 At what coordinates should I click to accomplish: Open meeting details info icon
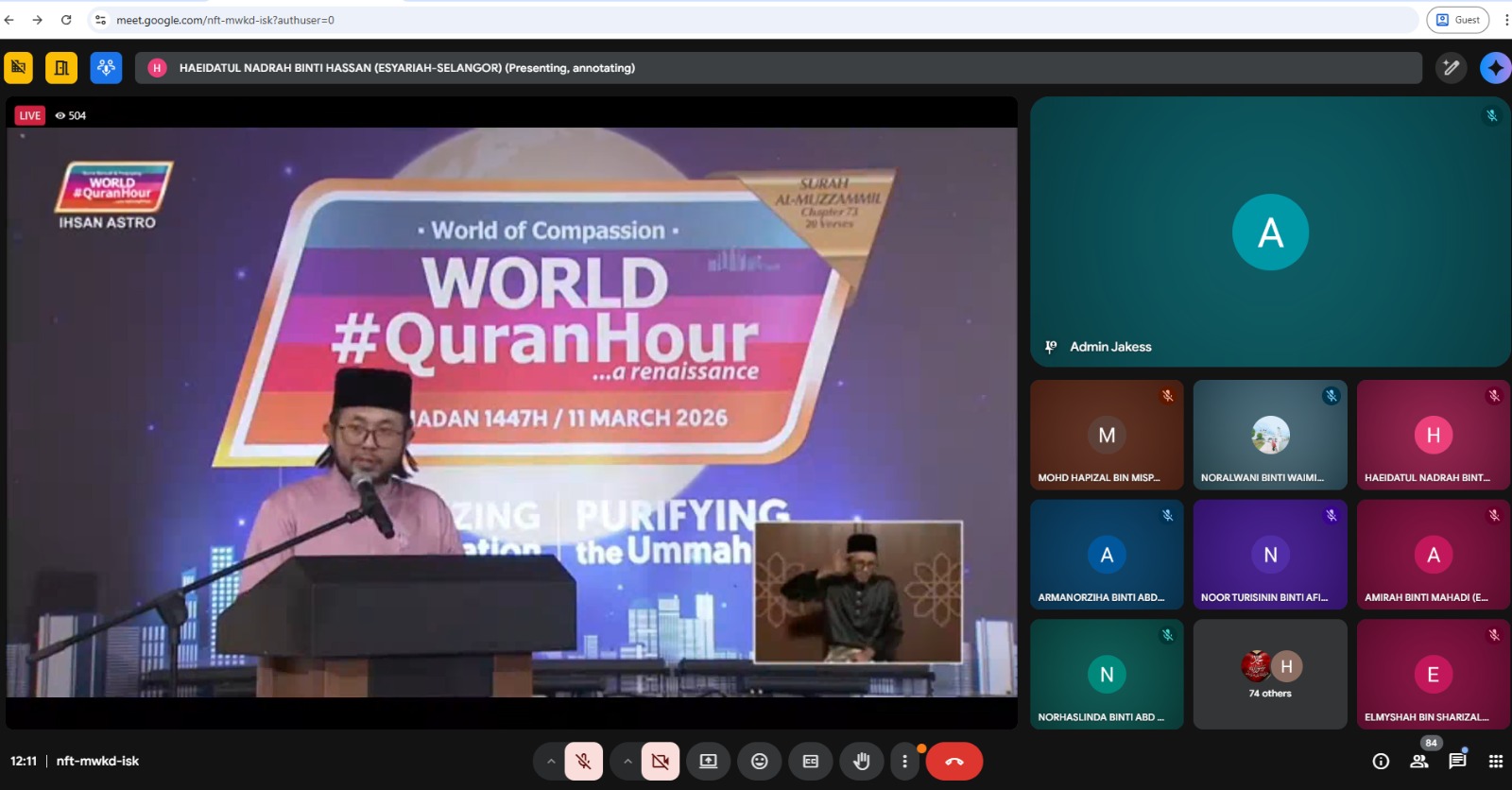[x=1381, y=762]
